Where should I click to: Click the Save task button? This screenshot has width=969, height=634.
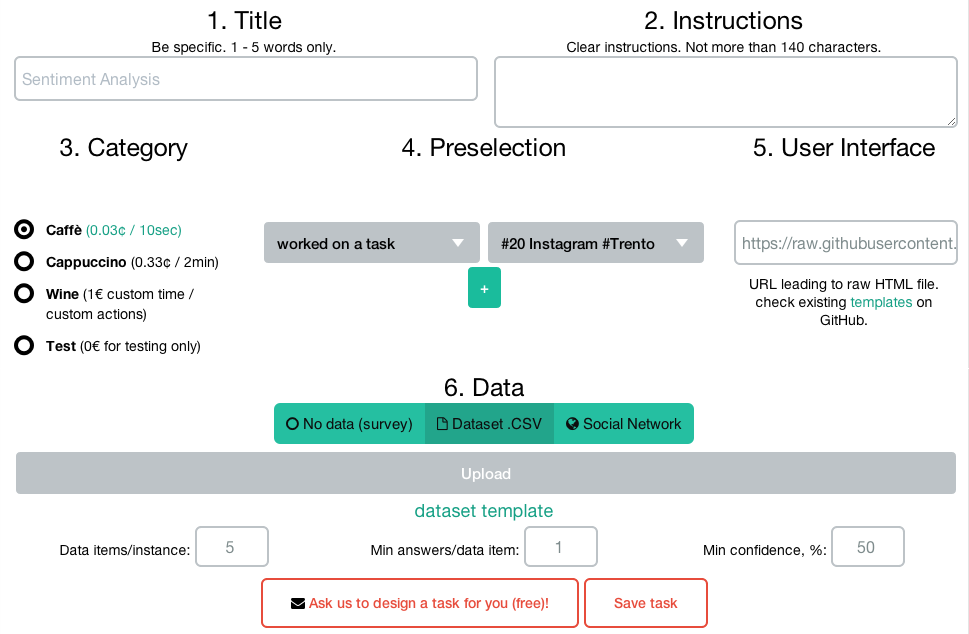click(645, 603)
